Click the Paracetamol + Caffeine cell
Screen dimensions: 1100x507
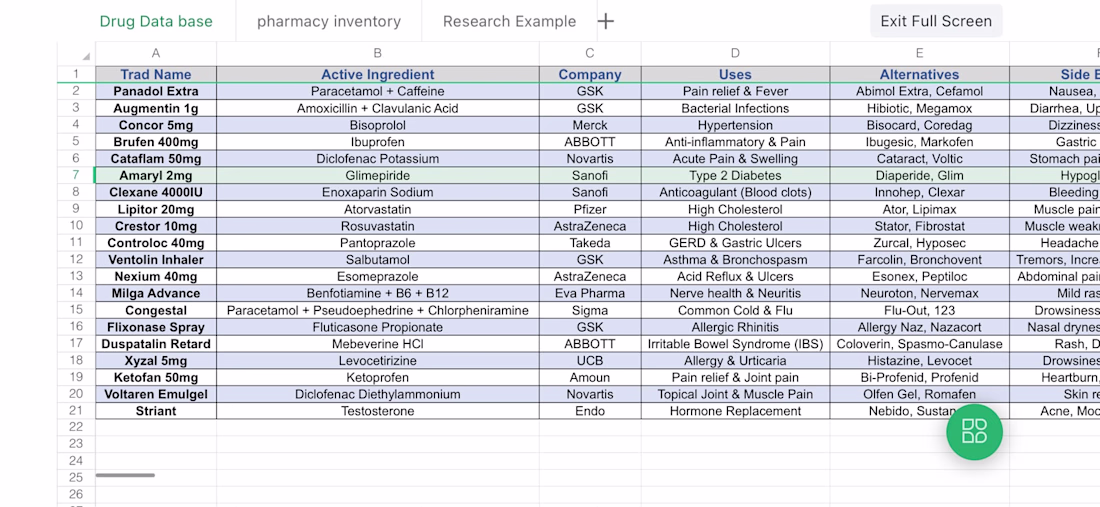pos(377,91)
